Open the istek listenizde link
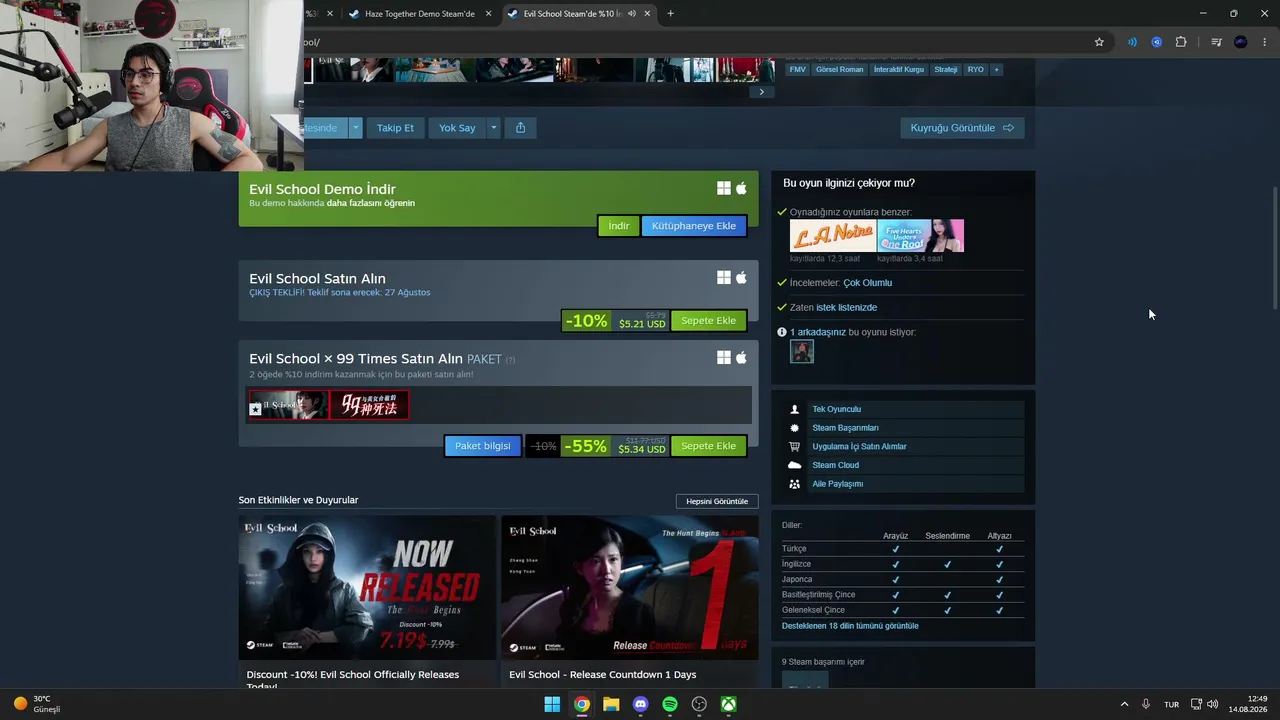Image resolution: width=1280 pixels, height=720 pixels. (846, 308)
